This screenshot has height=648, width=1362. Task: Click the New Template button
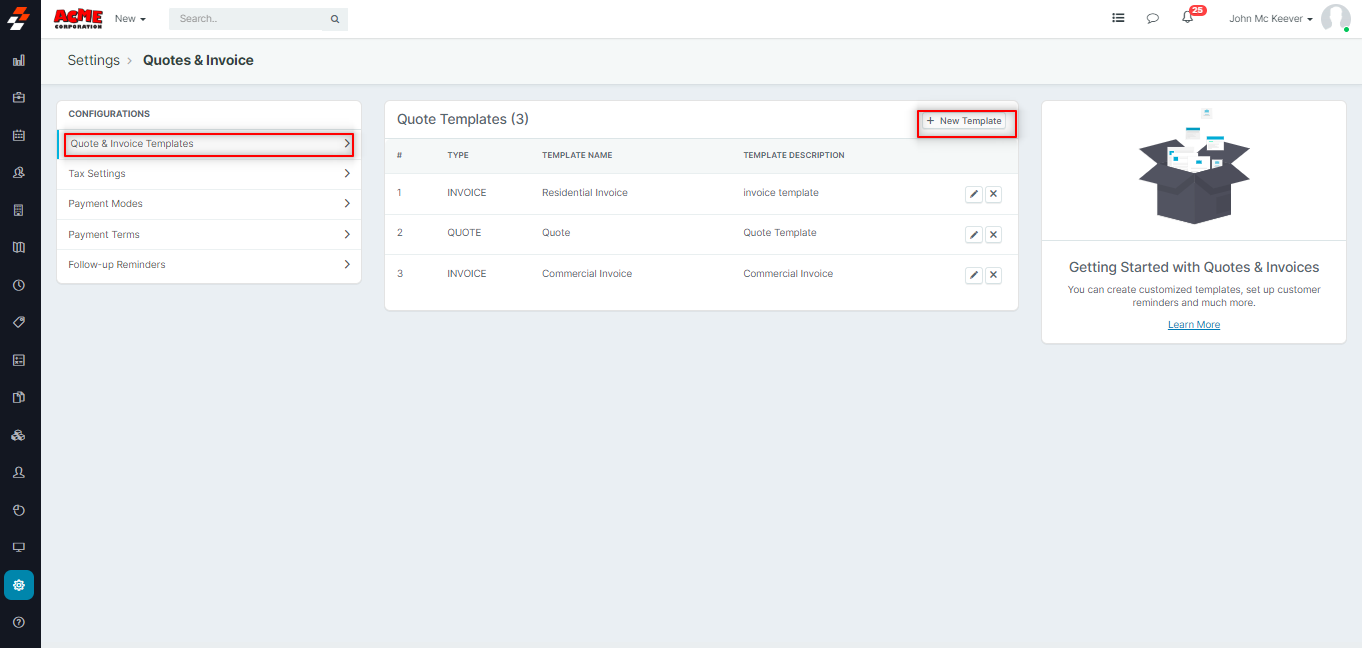click(x=964, y=121)
